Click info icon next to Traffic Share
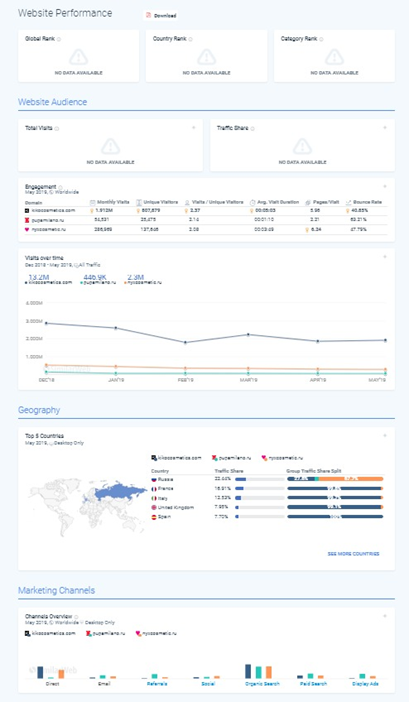409x702 pixels. 253,128
